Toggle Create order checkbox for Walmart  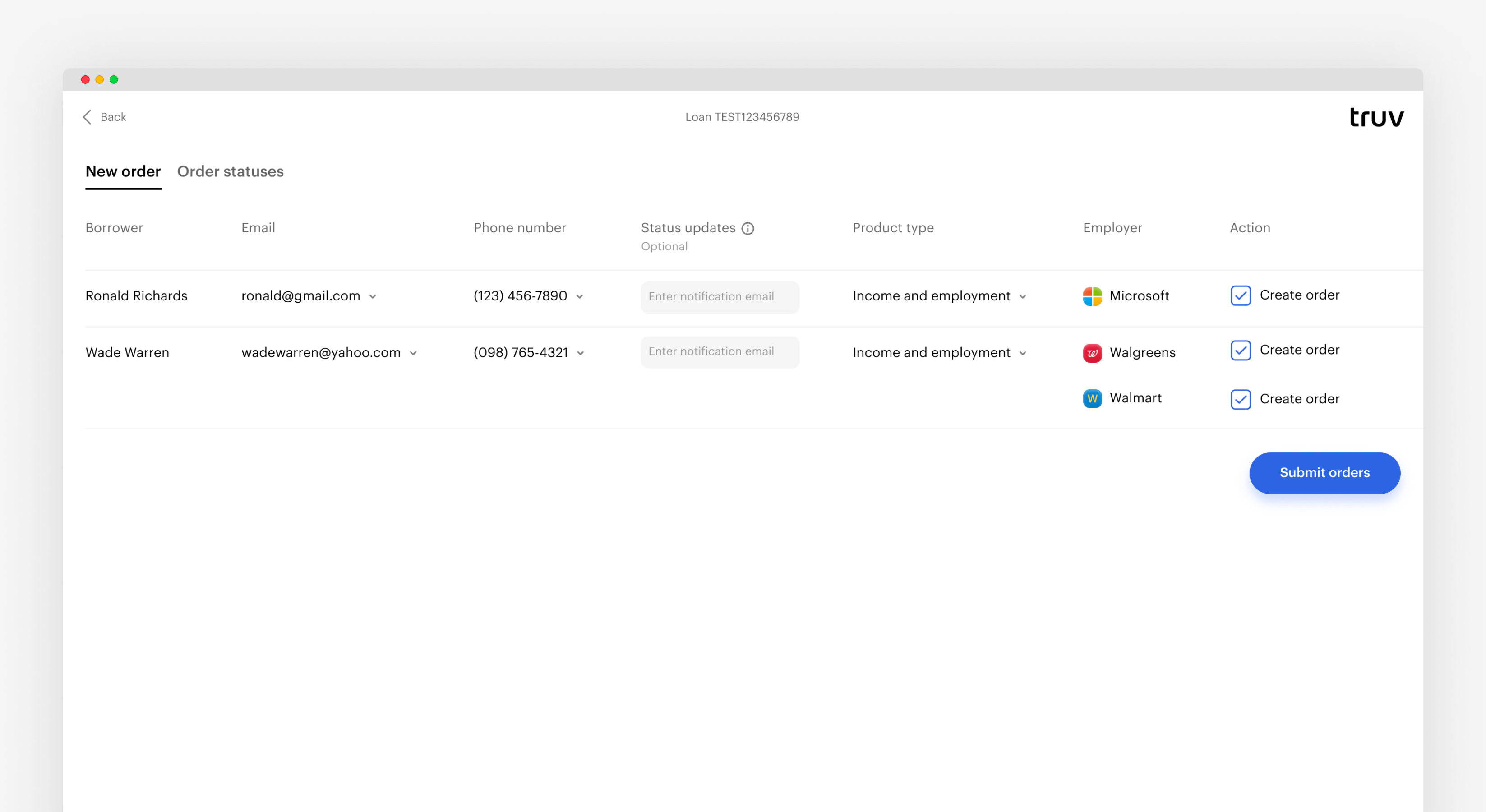(x=1240, y=400)
